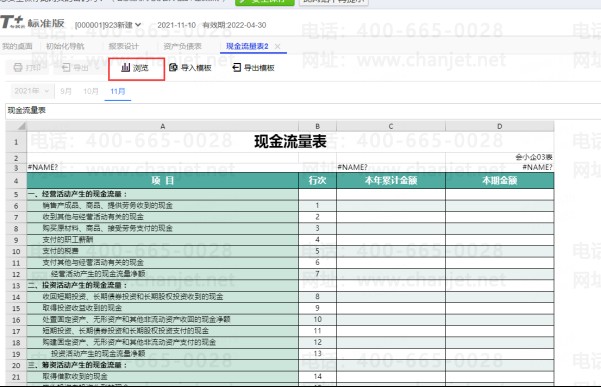Click 支付其他与经营活动有关的现金 cell

(163, 263)
